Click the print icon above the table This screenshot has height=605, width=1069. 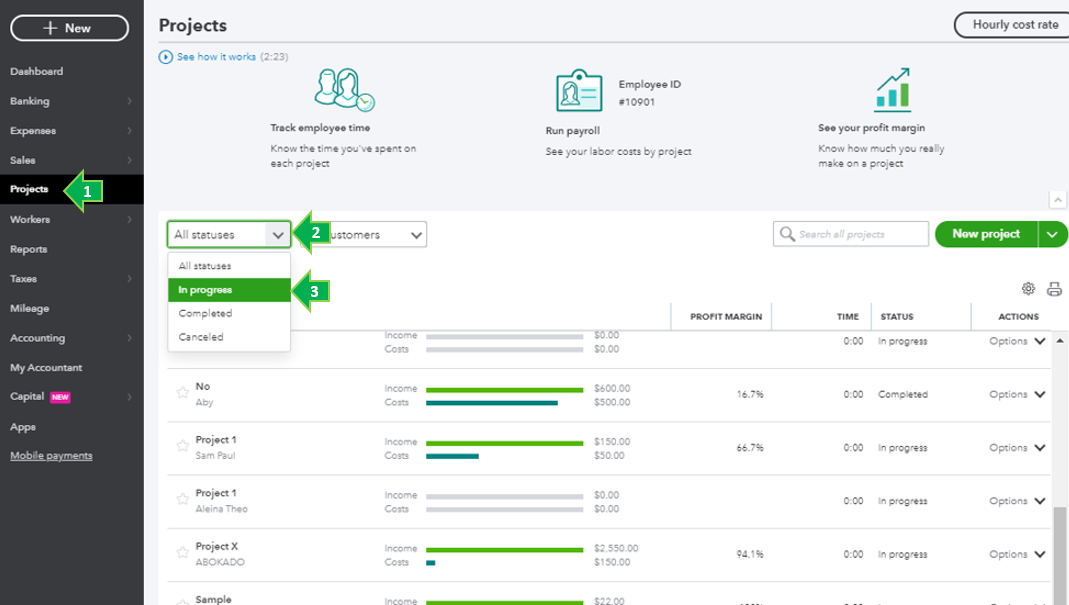(x=1054, y=289)
